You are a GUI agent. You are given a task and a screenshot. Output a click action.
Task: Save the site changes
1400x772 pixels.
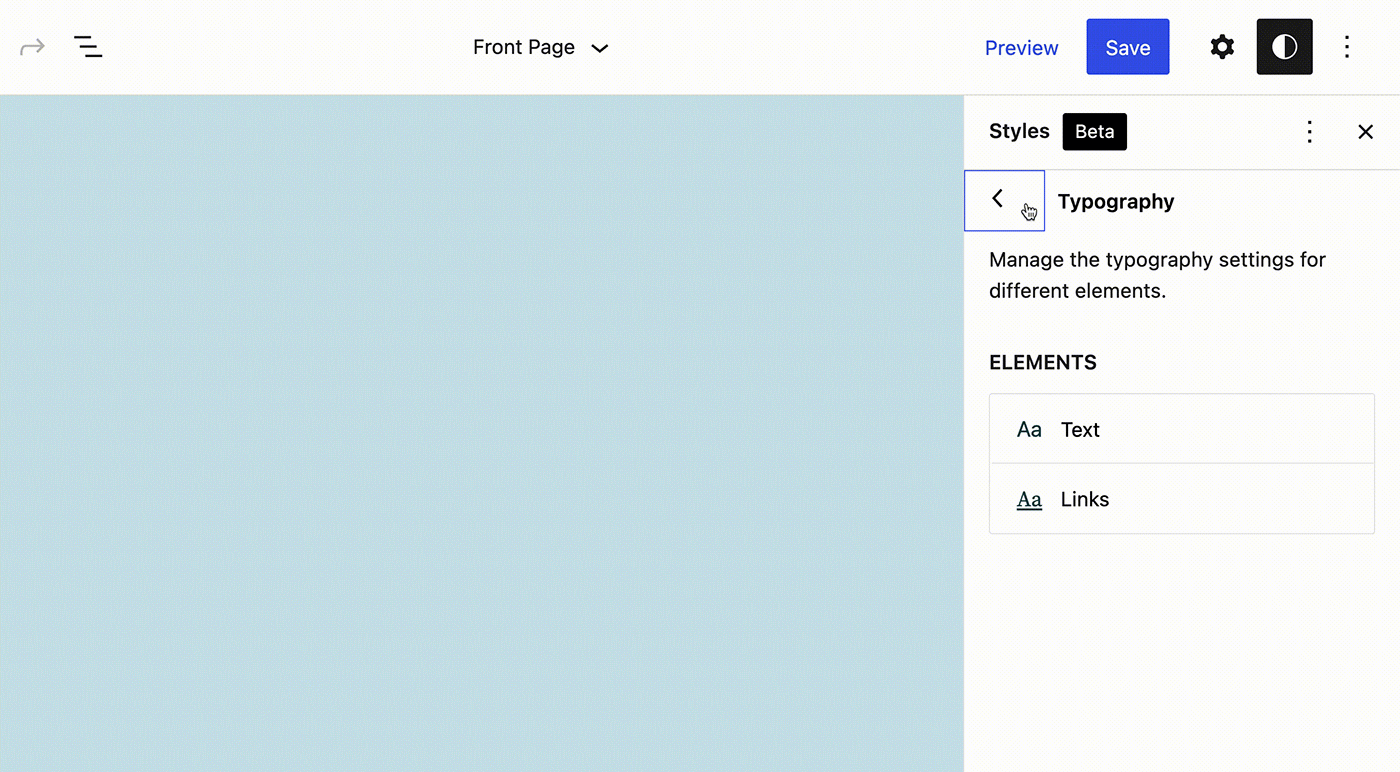1128,47
